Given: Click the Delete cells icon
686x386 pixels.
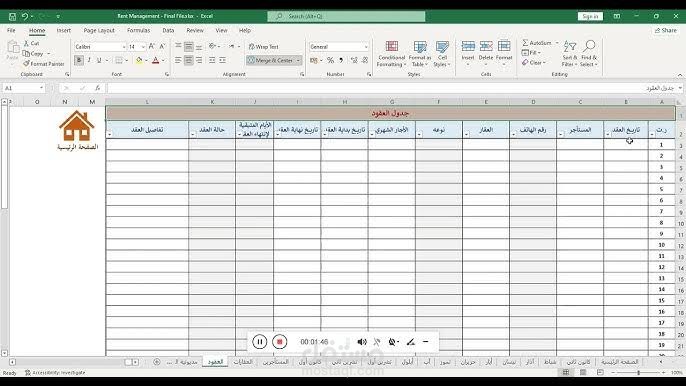Looking at the screenshot, I should 486,46.
